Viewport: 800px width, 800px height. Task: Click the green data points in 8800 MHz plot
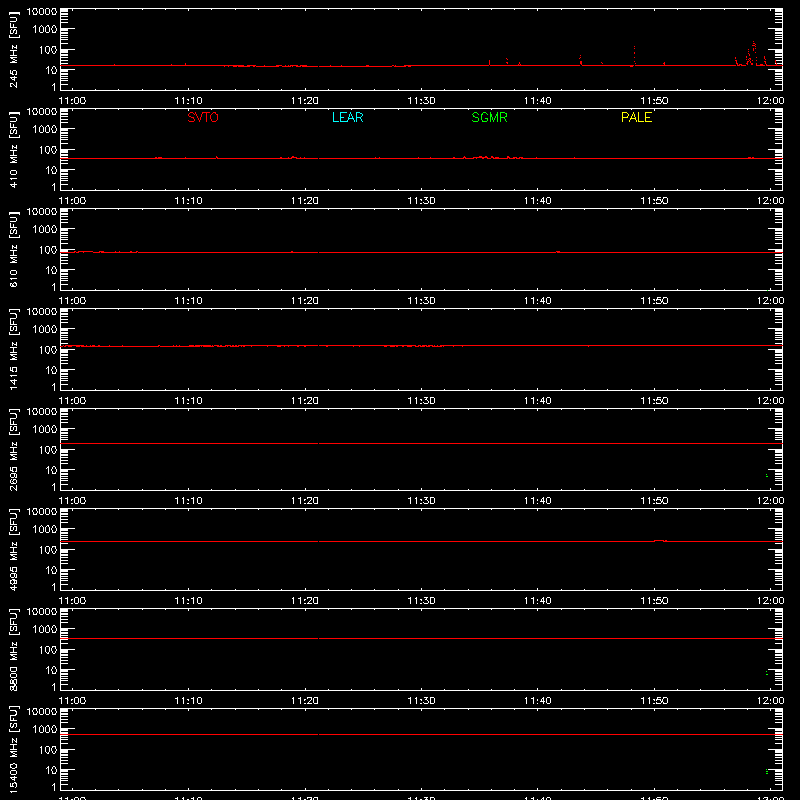pyautogui.click(x=767, y=673)
